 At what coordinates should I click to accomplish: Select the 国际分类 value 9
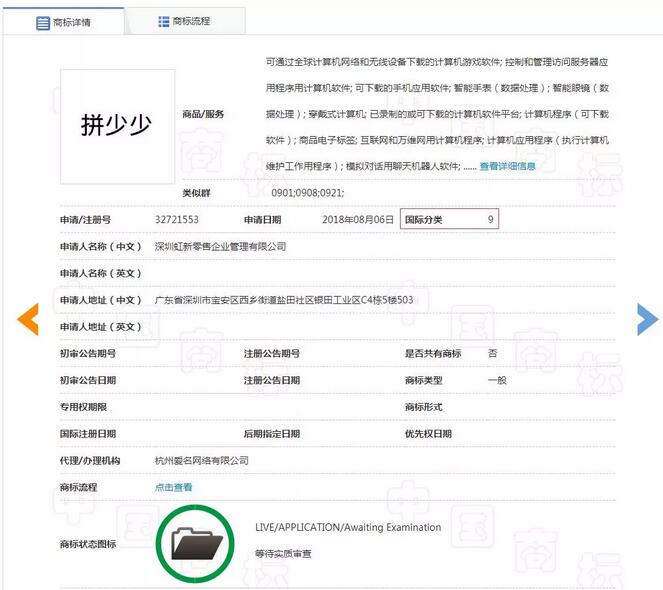(490, 220)
